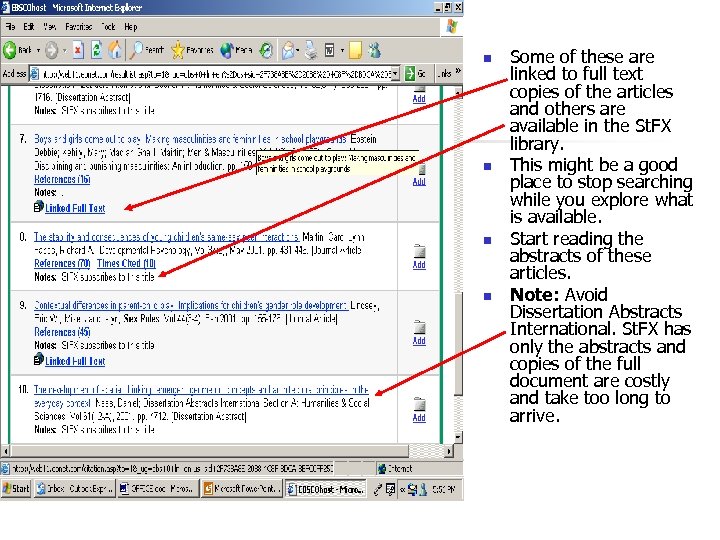
Task: Click the Print toolbar icon
Action: [311, 50]
